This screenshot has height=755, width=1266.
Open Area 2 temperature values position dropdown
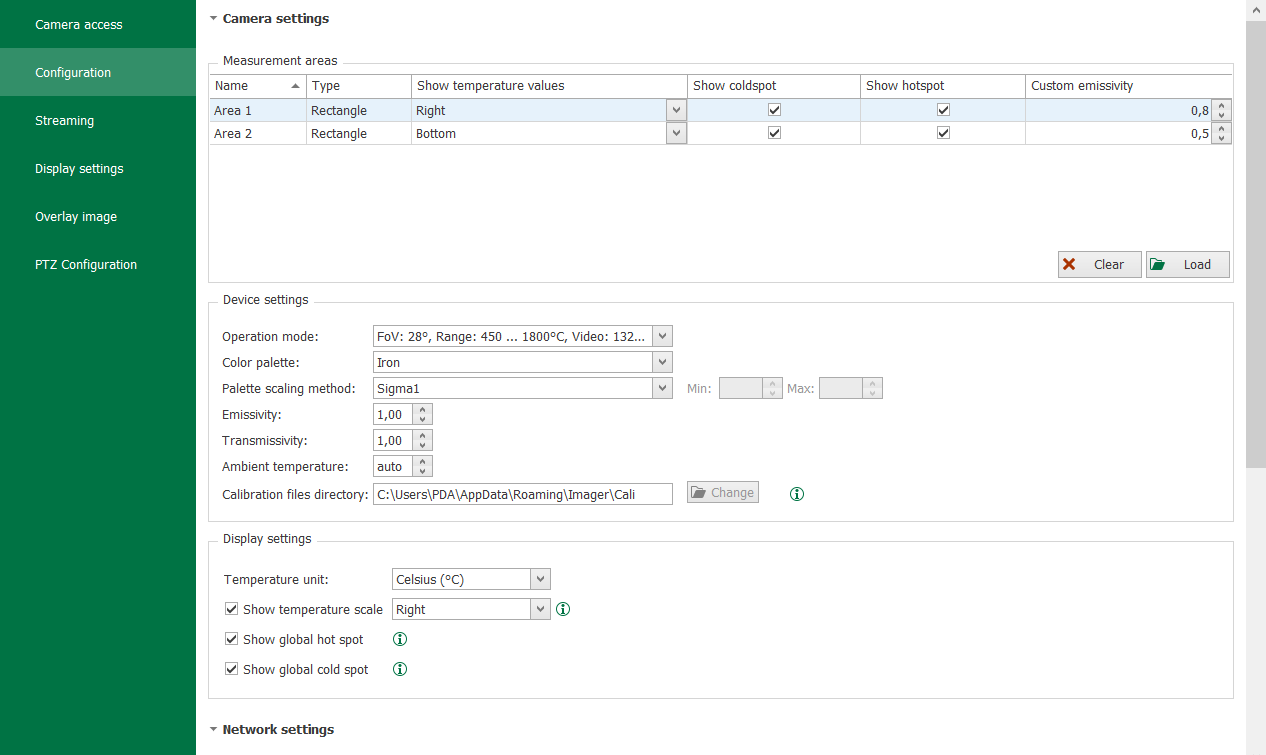pyautogui.click(x=676, y=133)
